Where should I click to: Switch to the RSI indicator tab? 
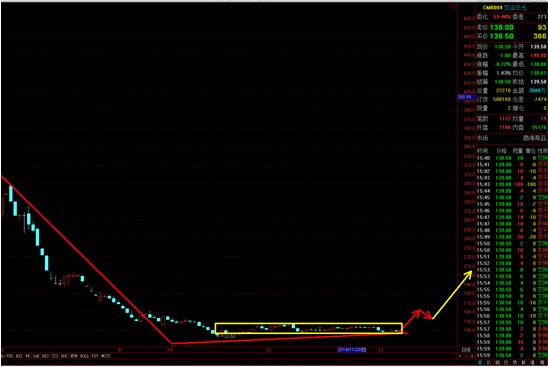[19, 356]
